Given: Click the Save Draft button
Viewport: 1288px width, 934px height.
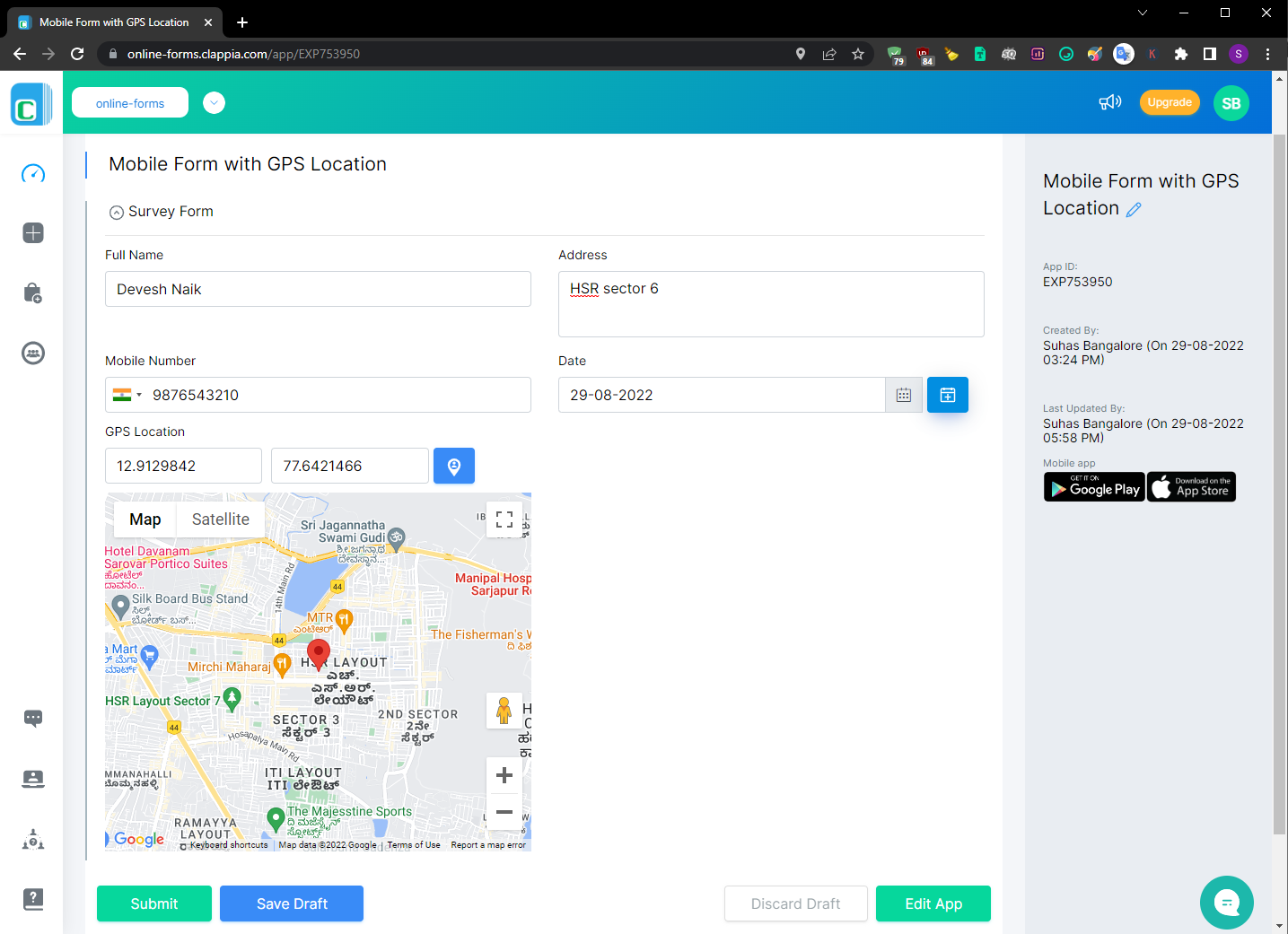Looking at the screenshot, I should tap(291, 903).
